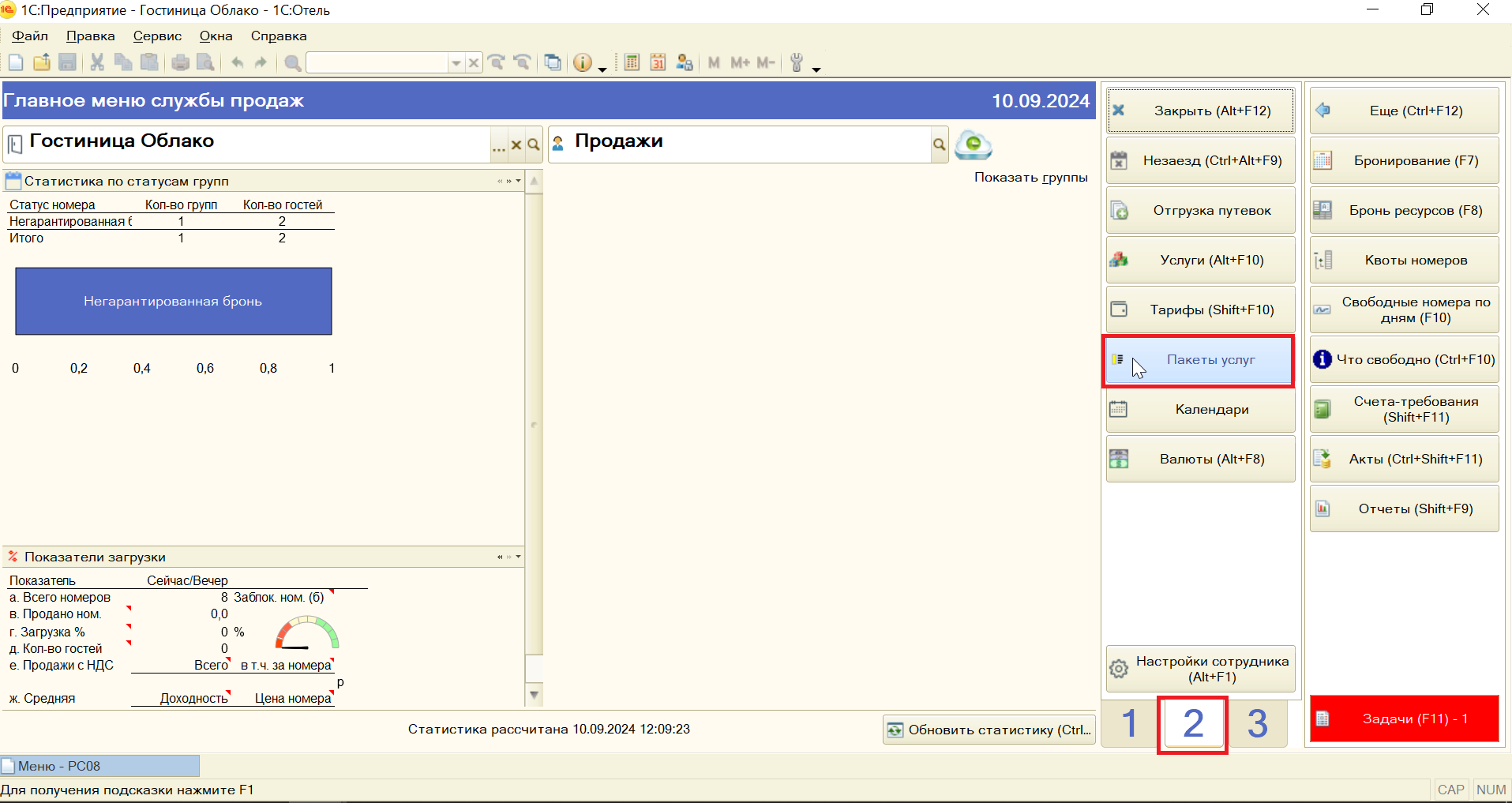The image size is (1512, 803).
Task: Click the search magnifier in Гостиница Облако field
Action: click(x=534, y=144)
